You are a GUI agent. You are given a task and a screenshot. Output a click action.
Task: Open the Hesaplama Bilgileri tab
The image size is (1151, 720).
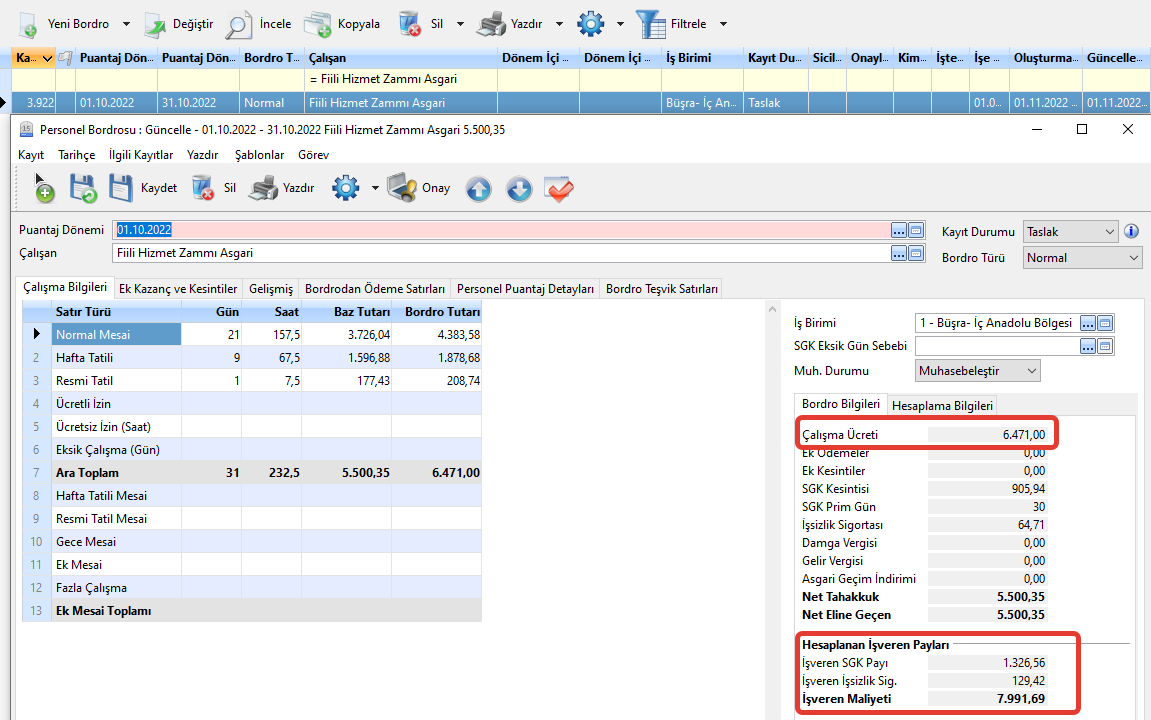pyautogui.click(x=942, y=405)
